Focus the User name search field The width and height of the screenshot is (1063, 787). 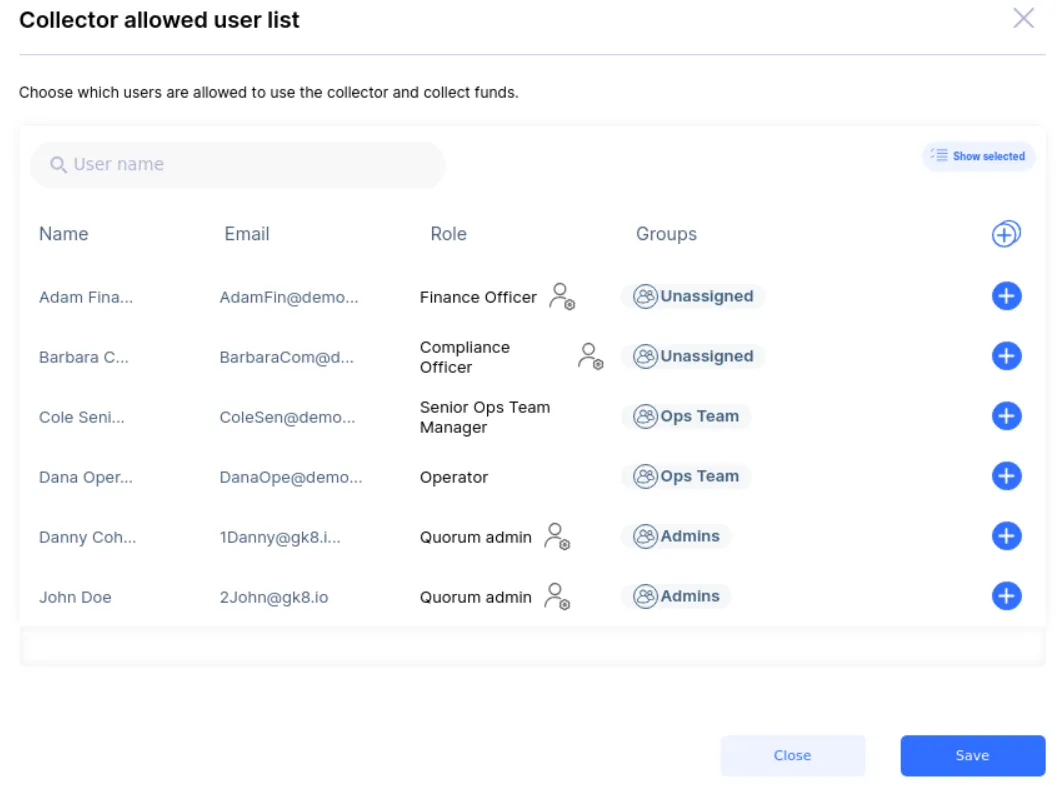coord(238,165)
